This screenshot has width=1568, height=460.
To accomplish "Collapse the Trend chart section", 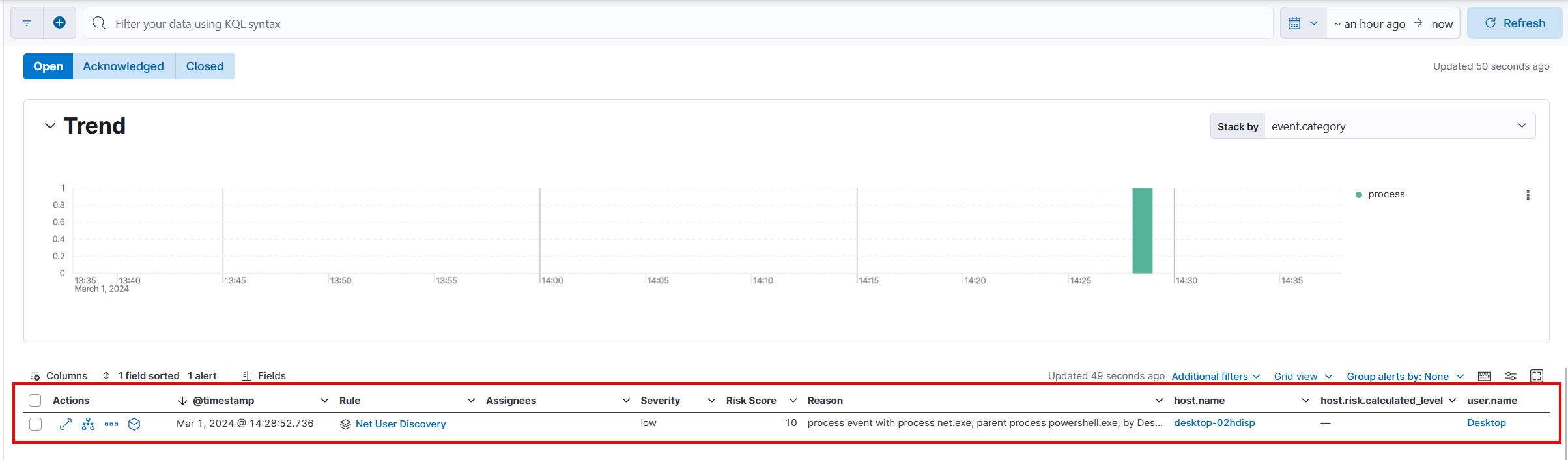I will pyautogui.click(x=50, y=126).
